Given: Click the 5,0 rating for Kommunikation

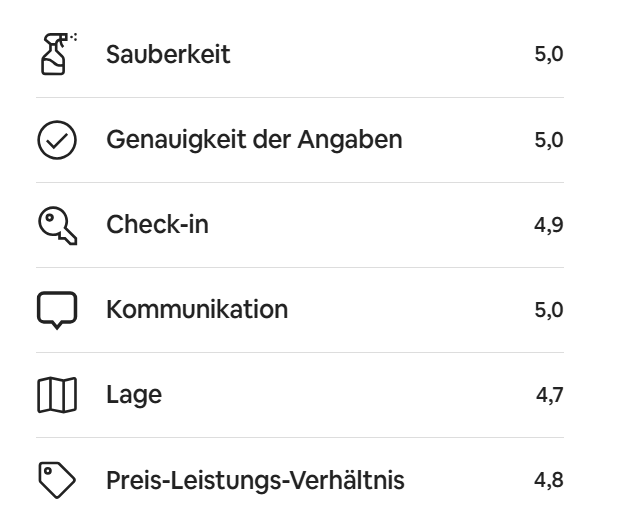Looking at the screenshot, I should (549, 310).
